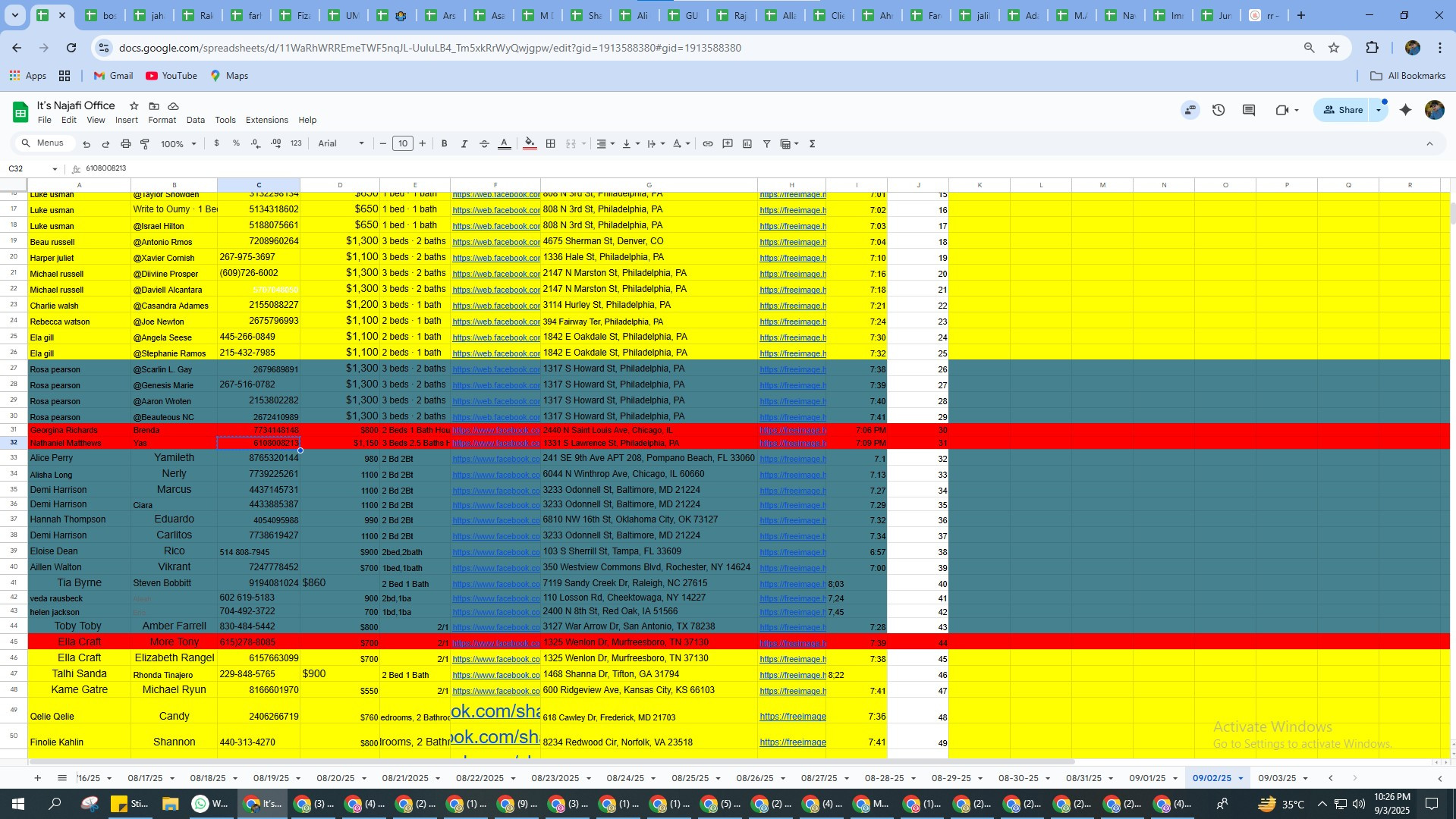Pick a text color

pos(505,143)
